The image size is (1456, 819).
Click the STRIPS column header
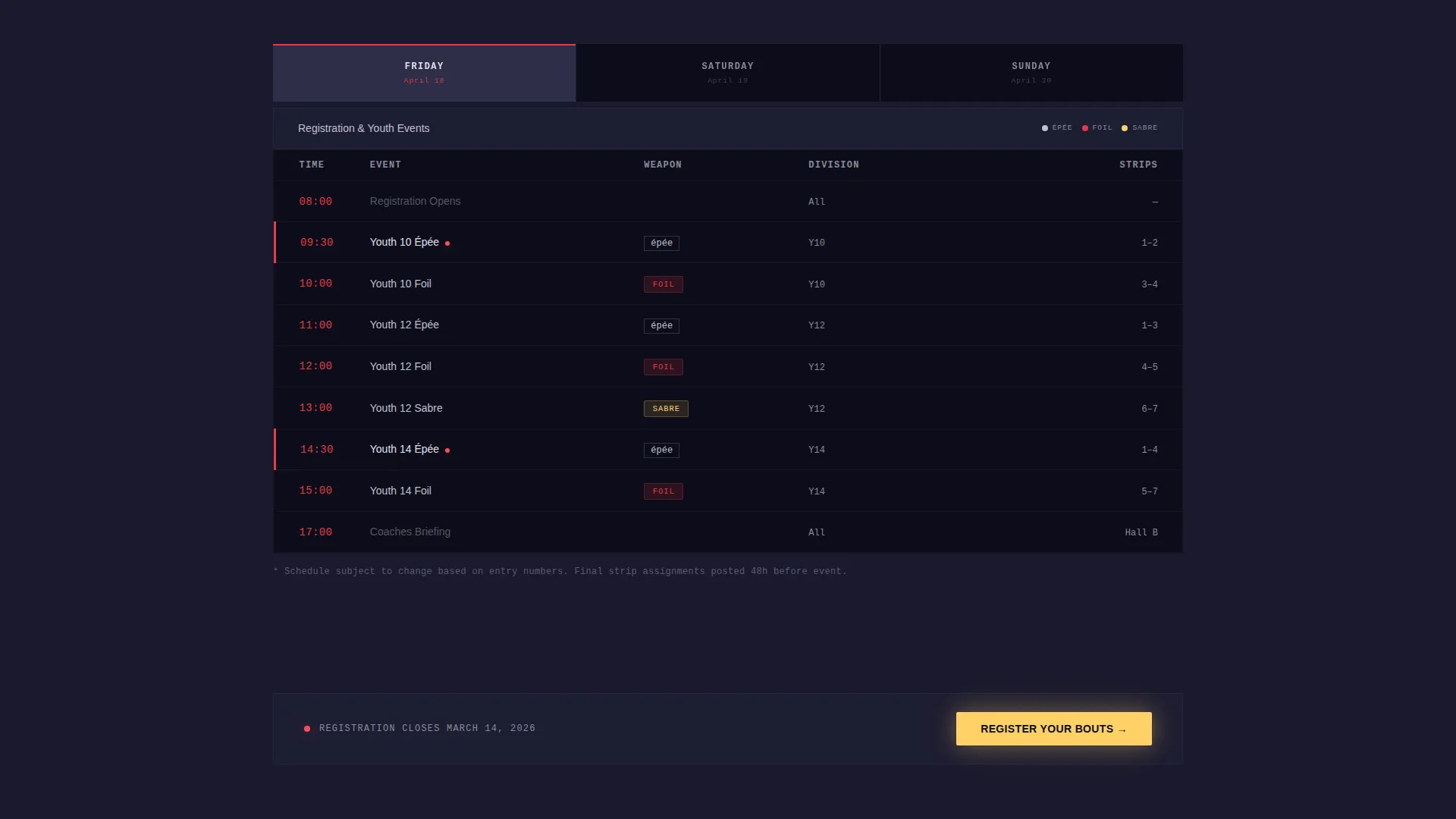tap(1138, 165)
